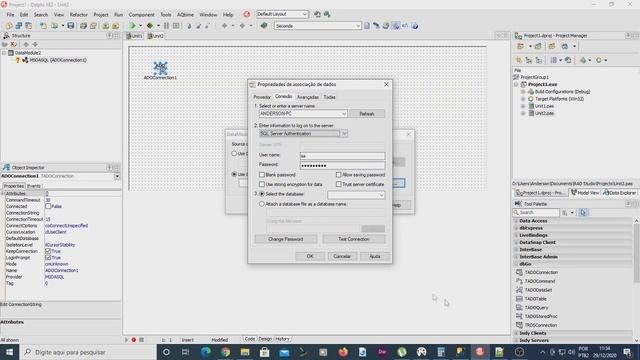
Task: Click the save desktop layout icon
Action: click(317, 14)
